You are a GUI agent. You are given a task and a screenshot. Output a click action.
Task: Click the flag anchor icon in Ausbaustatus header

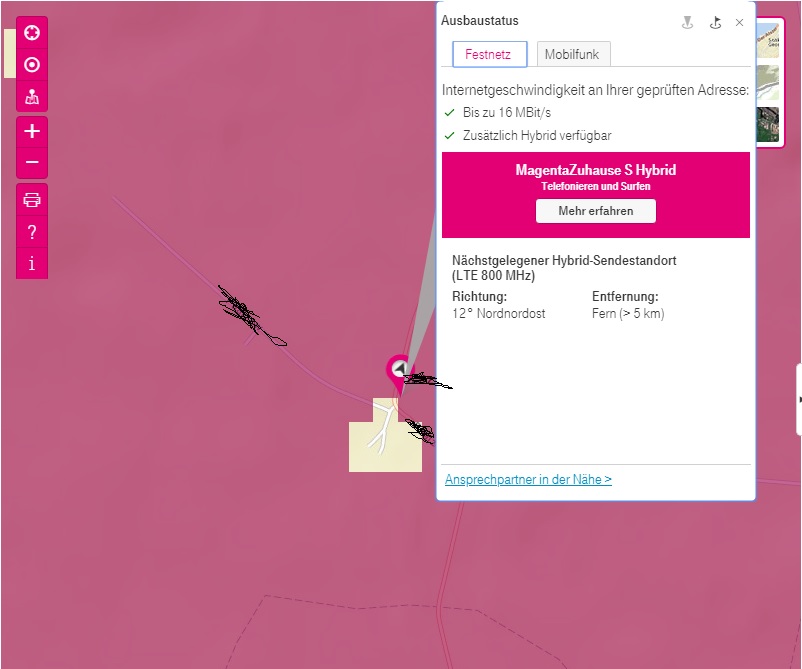[715, 23]
